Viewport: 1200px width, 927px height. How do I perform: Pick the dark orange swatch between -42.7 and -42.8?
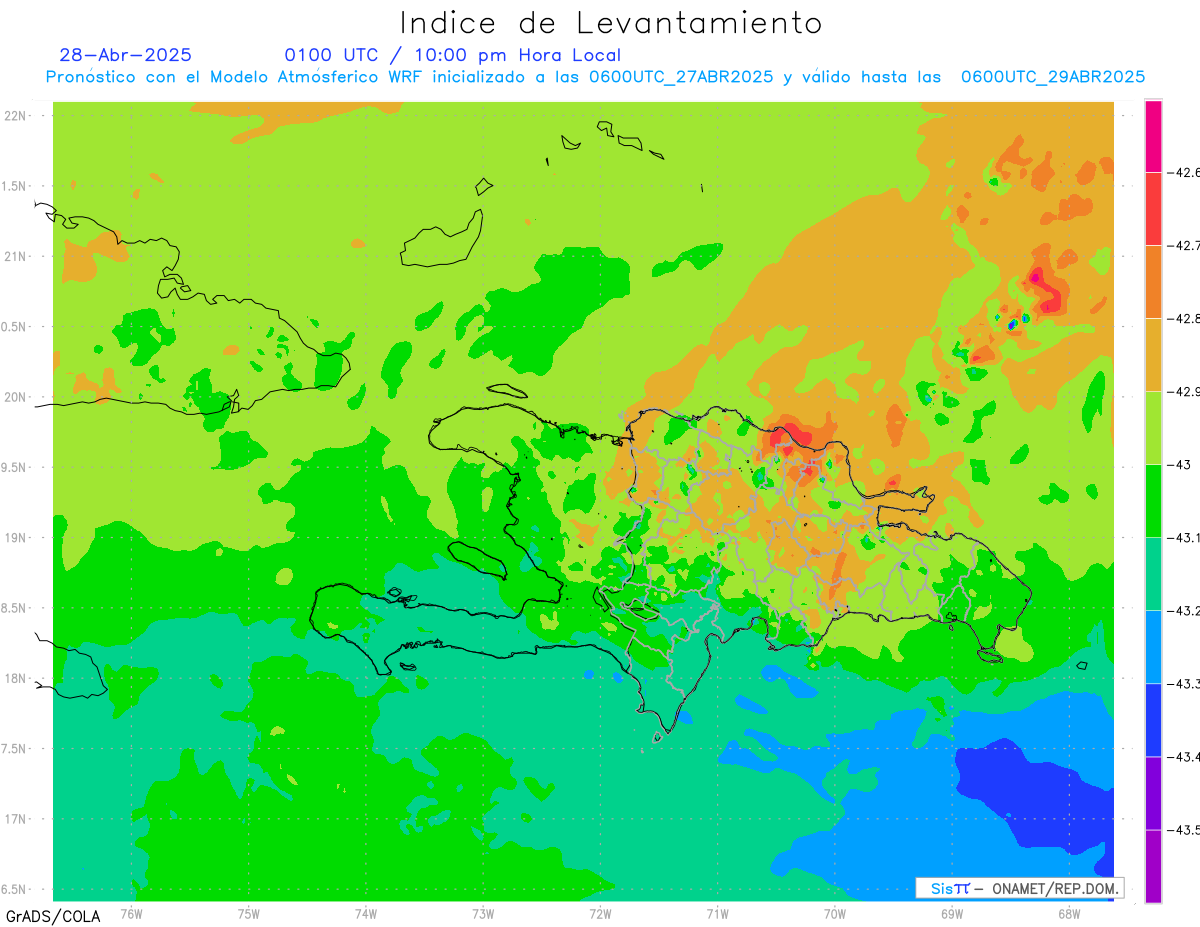pos(1153,281)
